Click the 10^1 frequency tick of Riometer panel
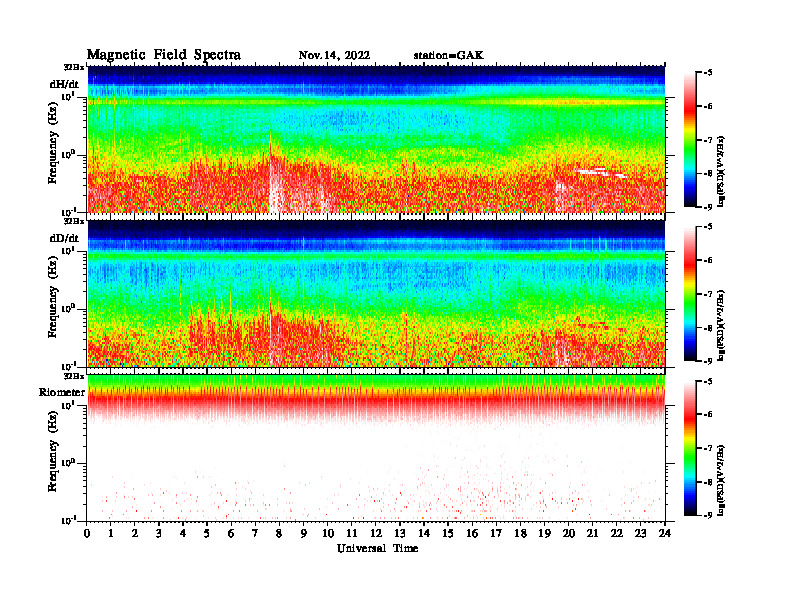 [x=68, y=405]
